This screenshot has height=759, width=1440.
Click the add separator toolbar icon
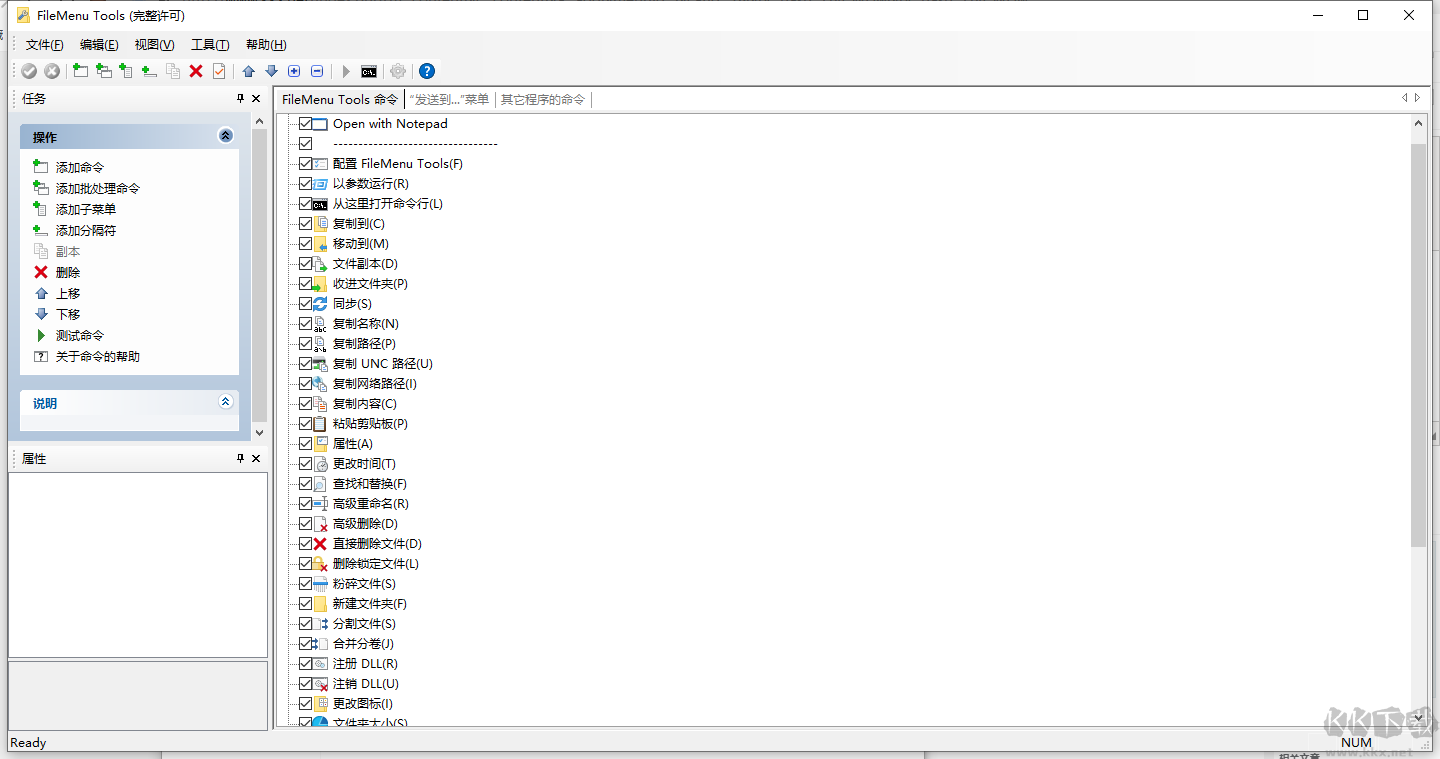coord(148,71)
